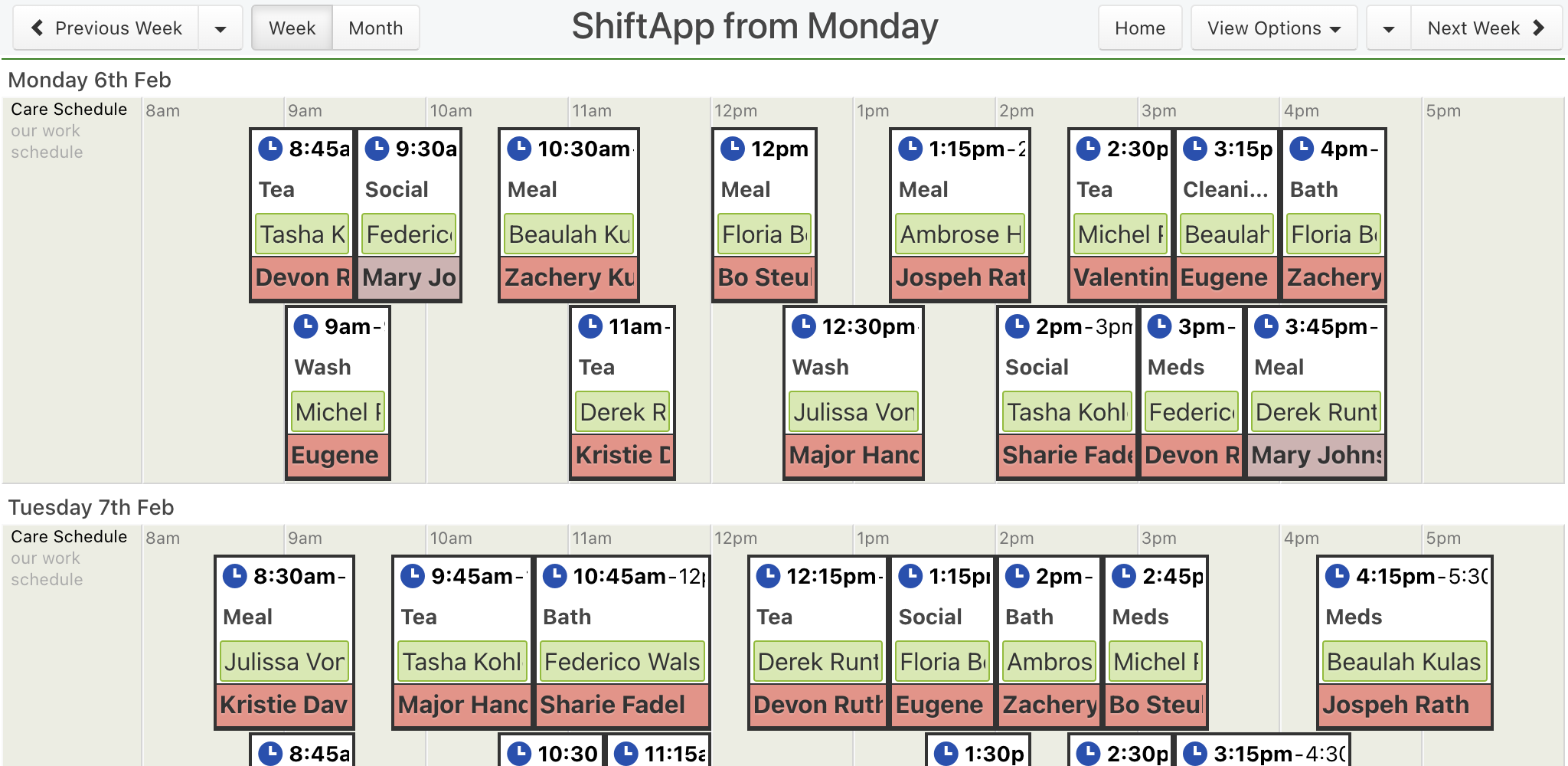This screenshot has height=766, width=1568.
Task: Click clock icon on Tuesday 10:45am Bath shift
Action: [x=554, y=575]
